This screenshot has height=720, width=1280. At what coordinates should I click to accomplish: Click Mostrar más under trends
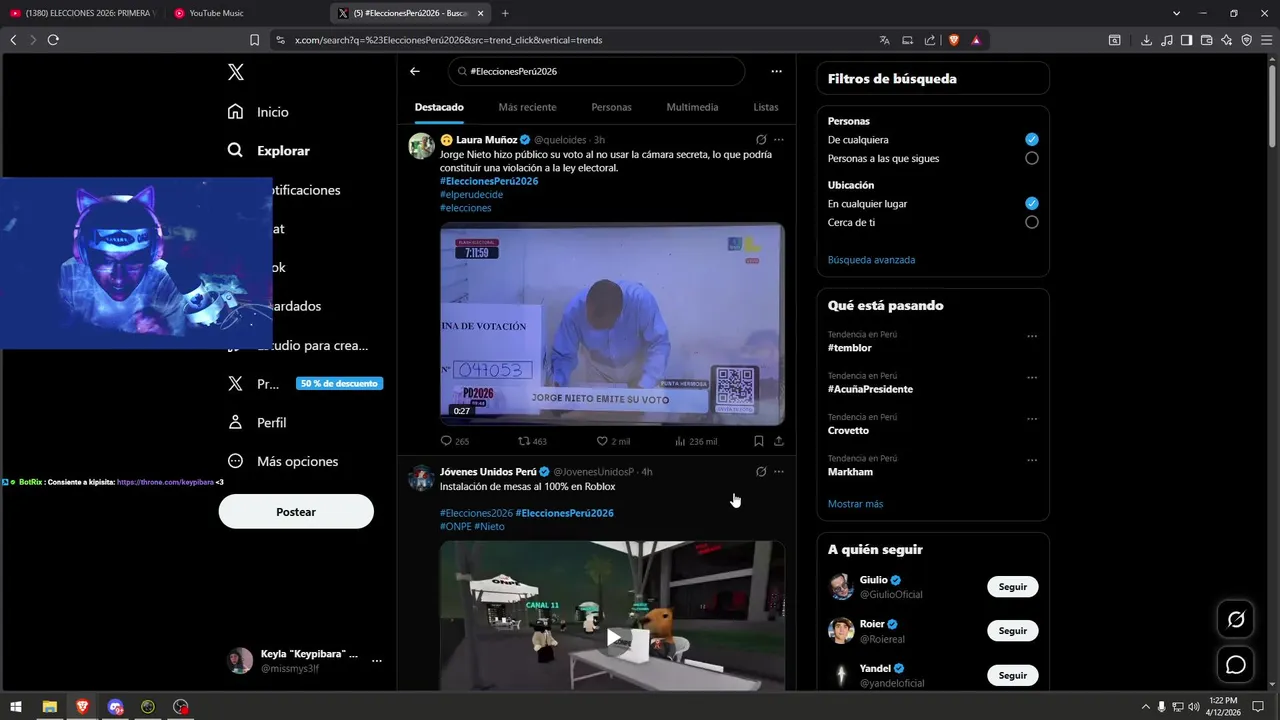pyautogui.click(x=855, y=504)
